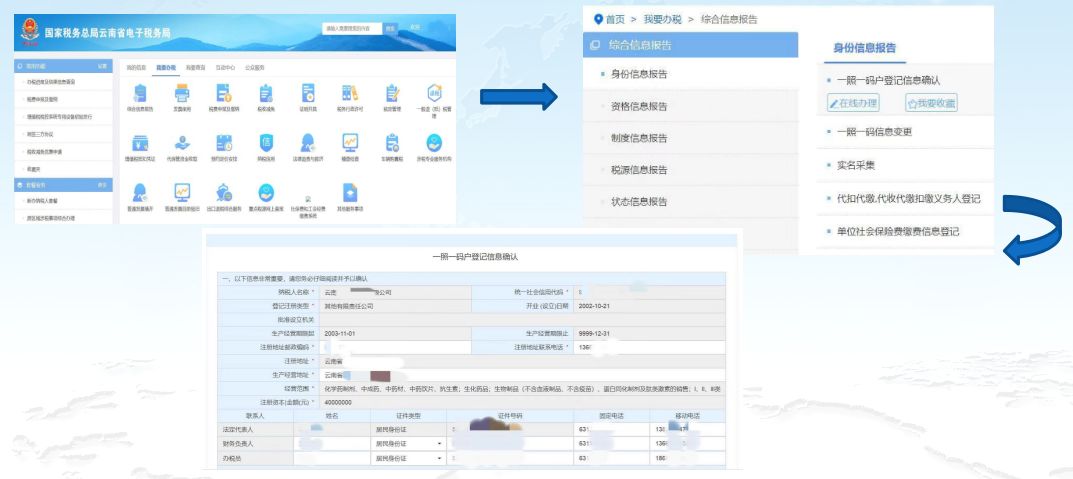1073x479 pixels.
Task: Switch to the 我要查询 tab
Action: 196,68
